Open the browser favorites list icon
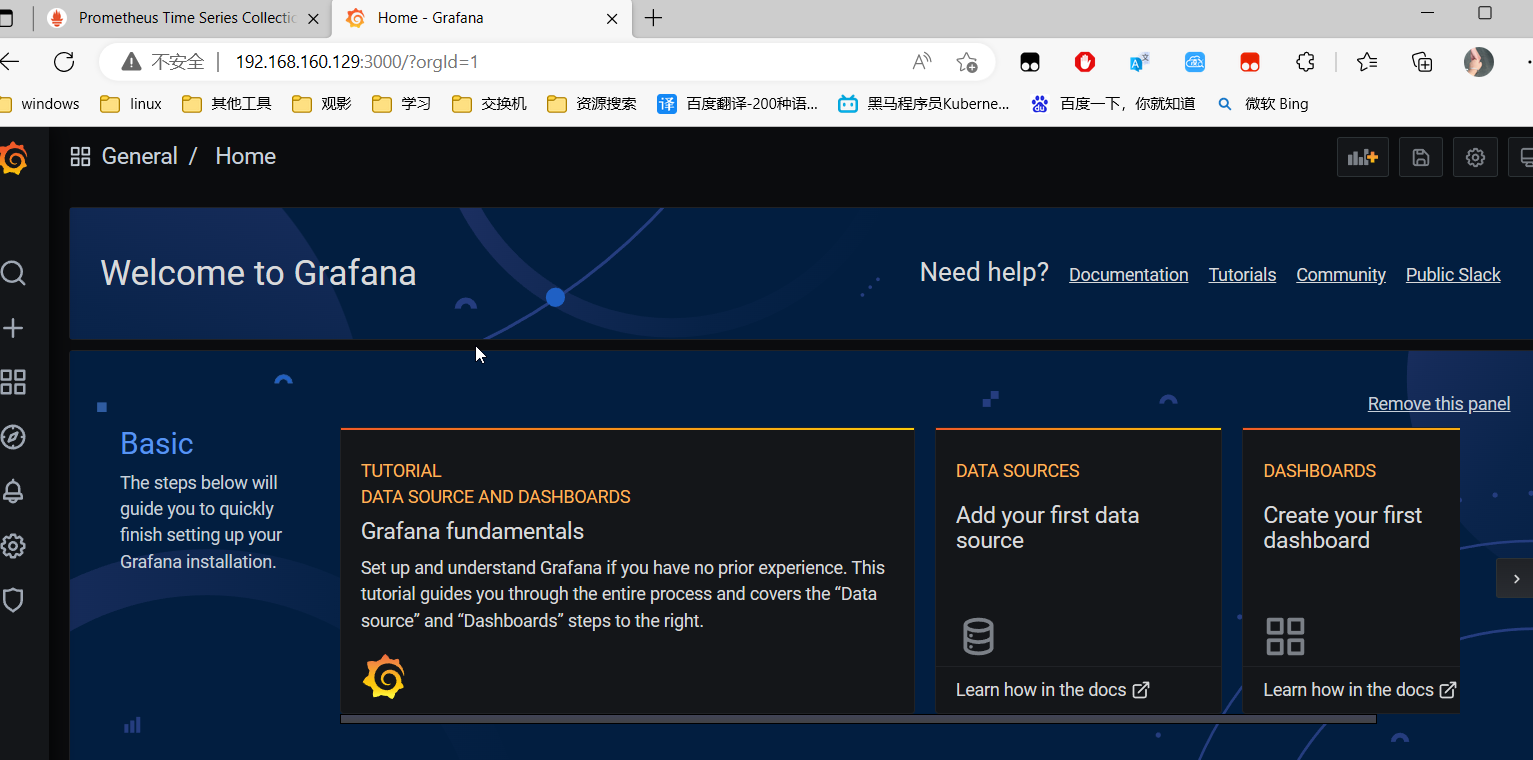1533x760 pixels. coord(1367,62)
